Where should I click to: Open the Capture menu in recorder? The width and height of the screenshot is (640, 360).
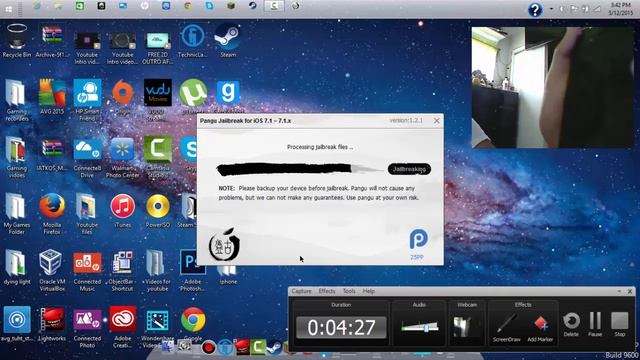click(302, 291)
